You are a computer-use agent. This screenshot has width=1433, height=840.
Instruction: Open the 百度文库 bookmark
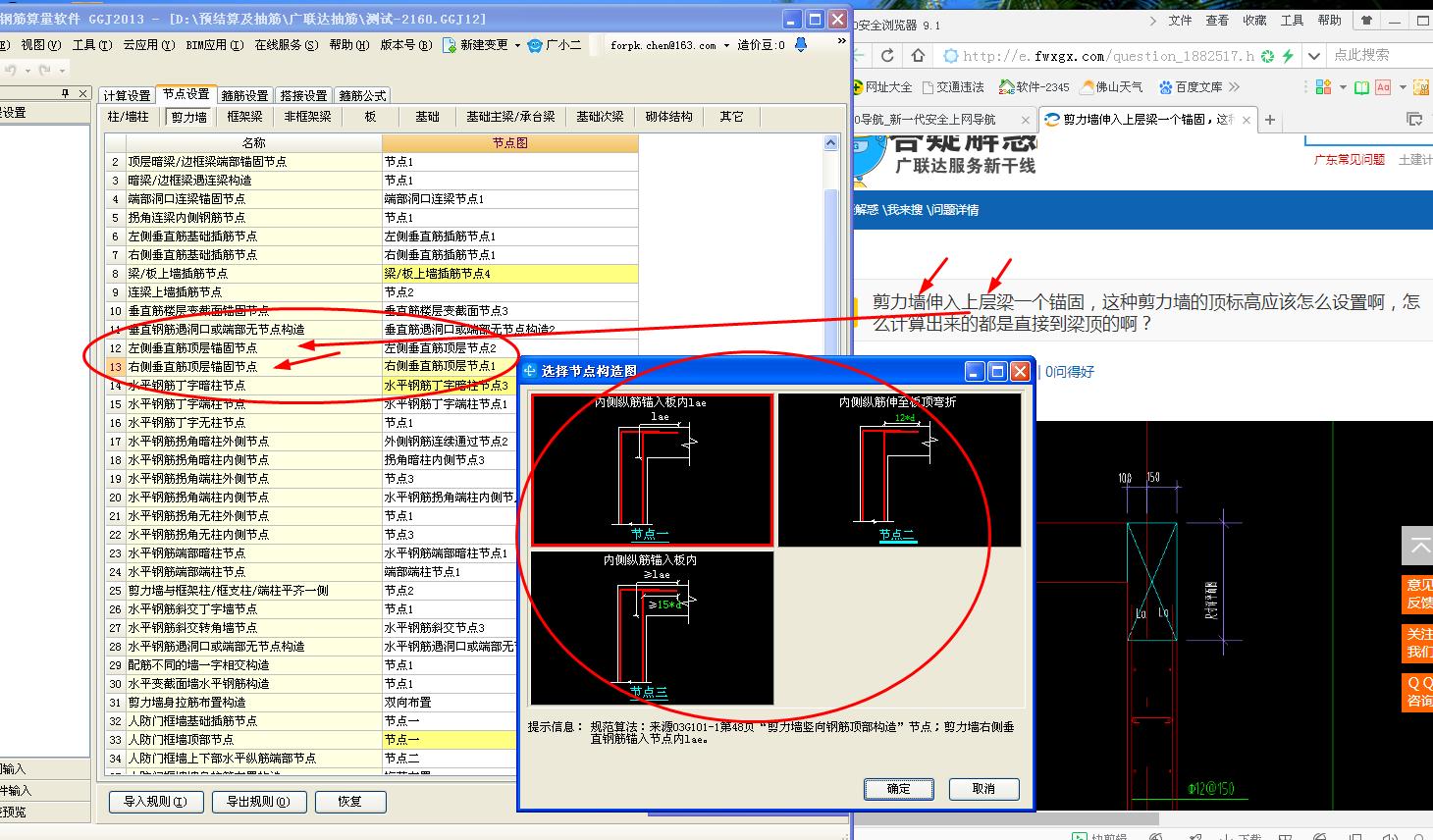(1190, 87)
